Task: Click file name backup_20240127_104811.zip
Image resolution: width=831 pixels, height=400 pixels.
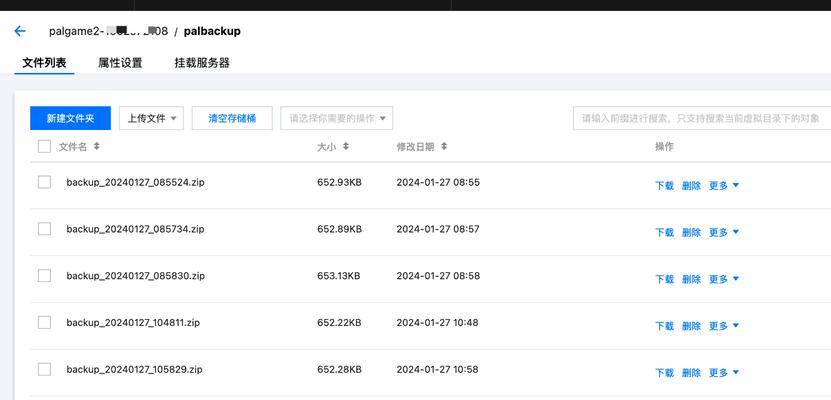Action: point(133,322)
